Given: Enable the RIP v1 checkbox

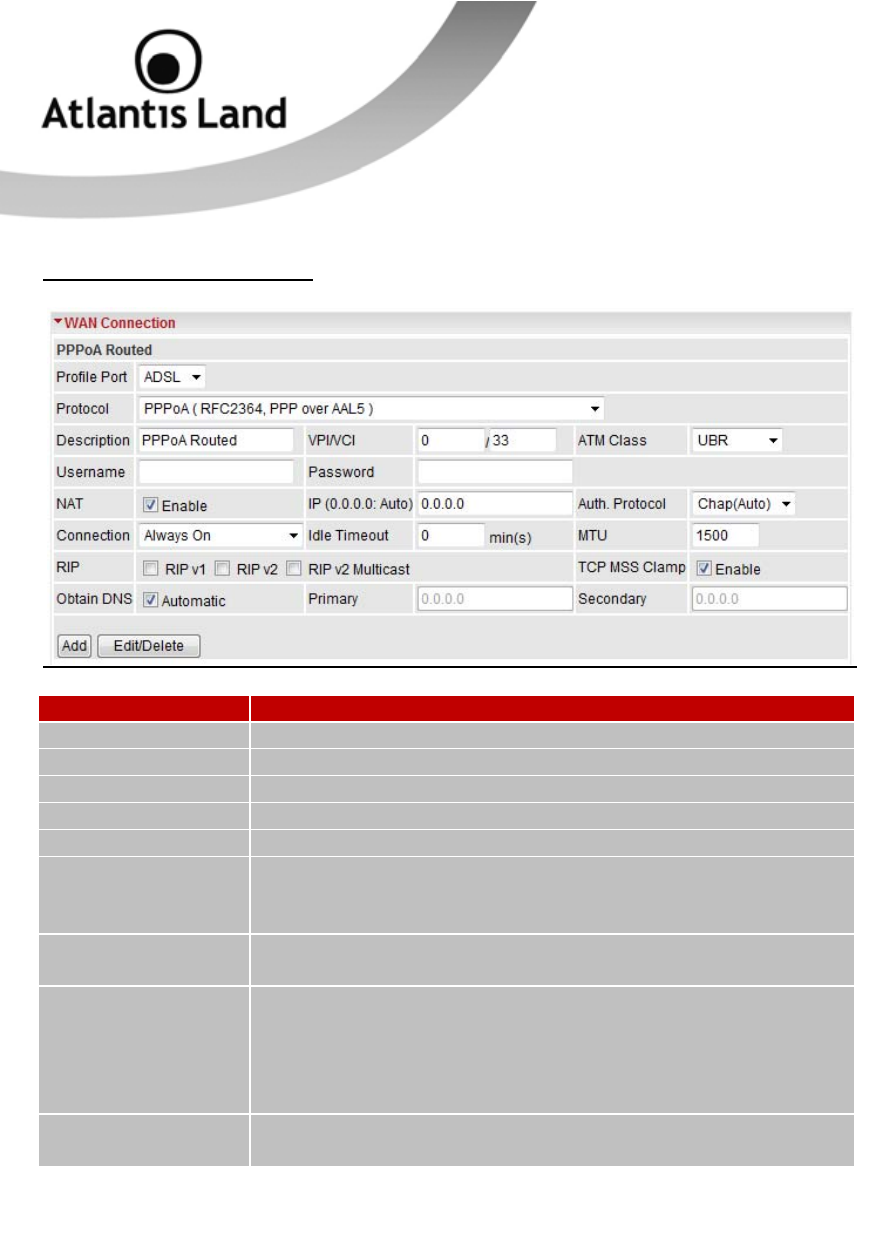Looking at the screenshot, I should [150, 568].
